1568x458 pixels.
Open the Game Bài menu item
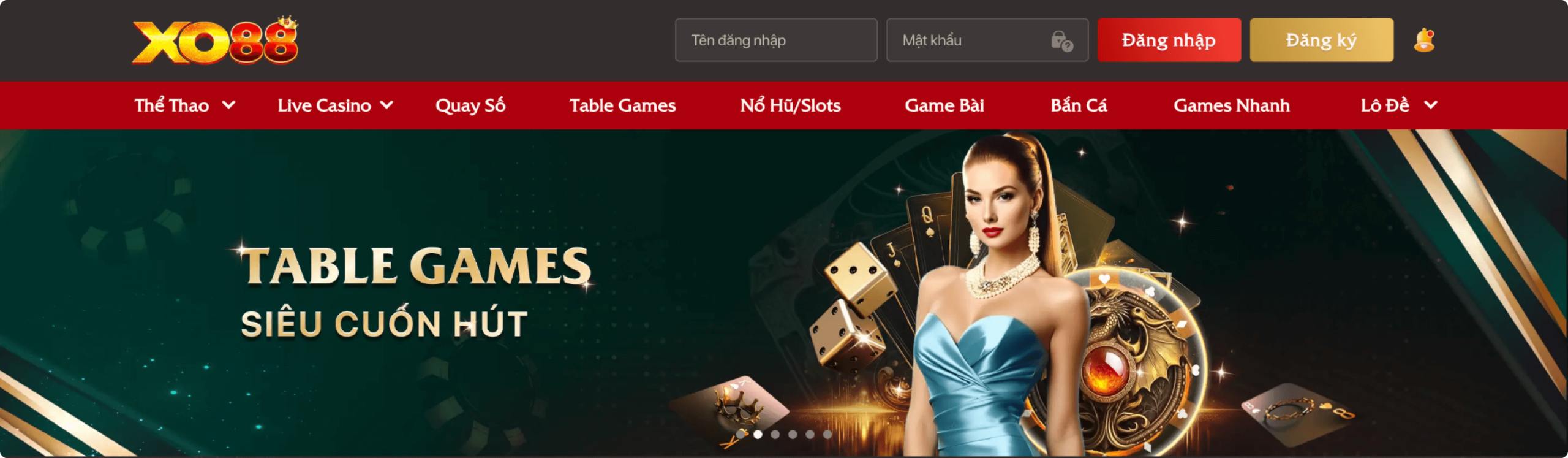point(944,105)
